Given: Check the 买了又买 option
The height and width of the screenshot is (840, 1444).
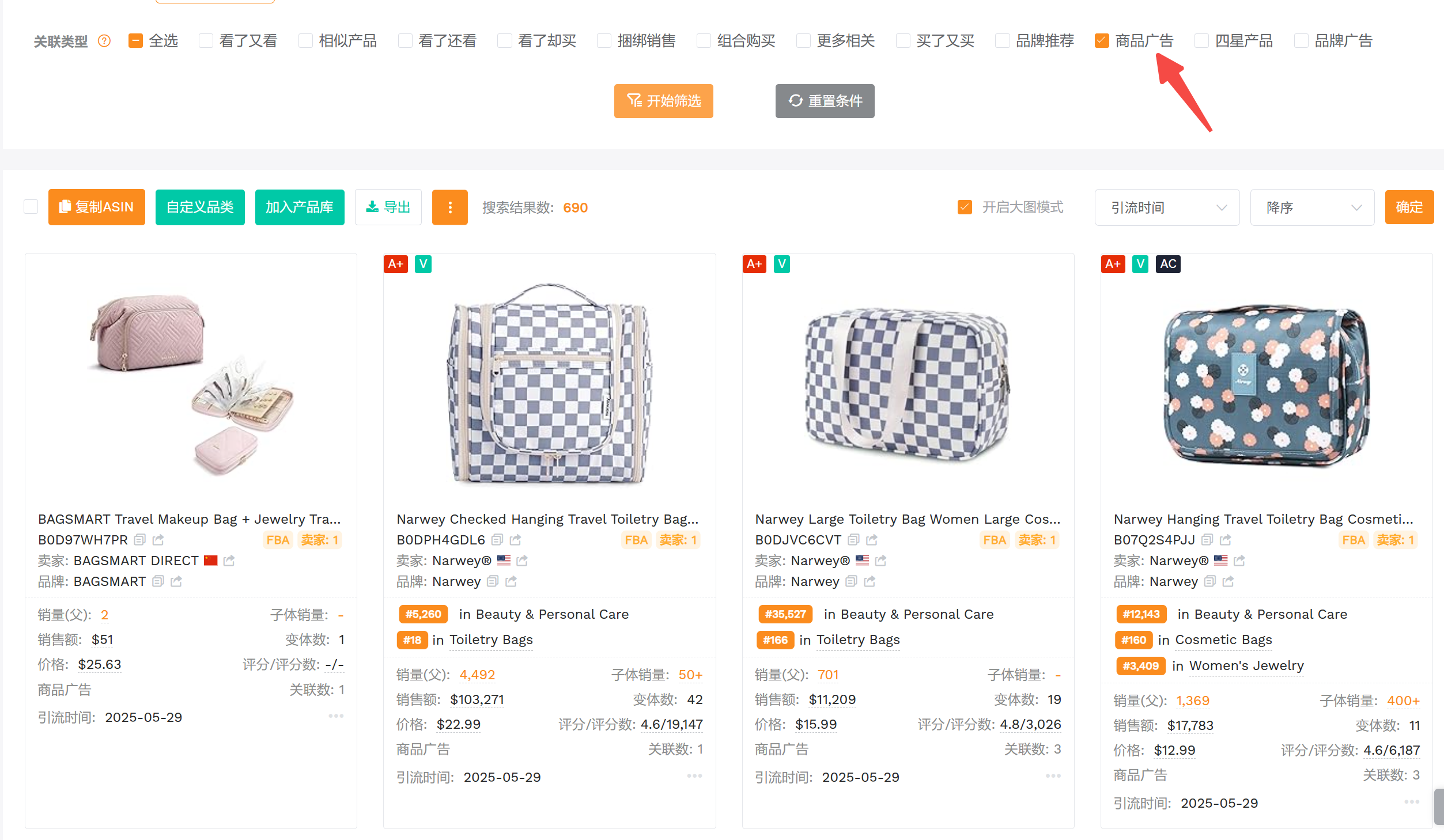Looking at the screenshot, I should point(903,41).
